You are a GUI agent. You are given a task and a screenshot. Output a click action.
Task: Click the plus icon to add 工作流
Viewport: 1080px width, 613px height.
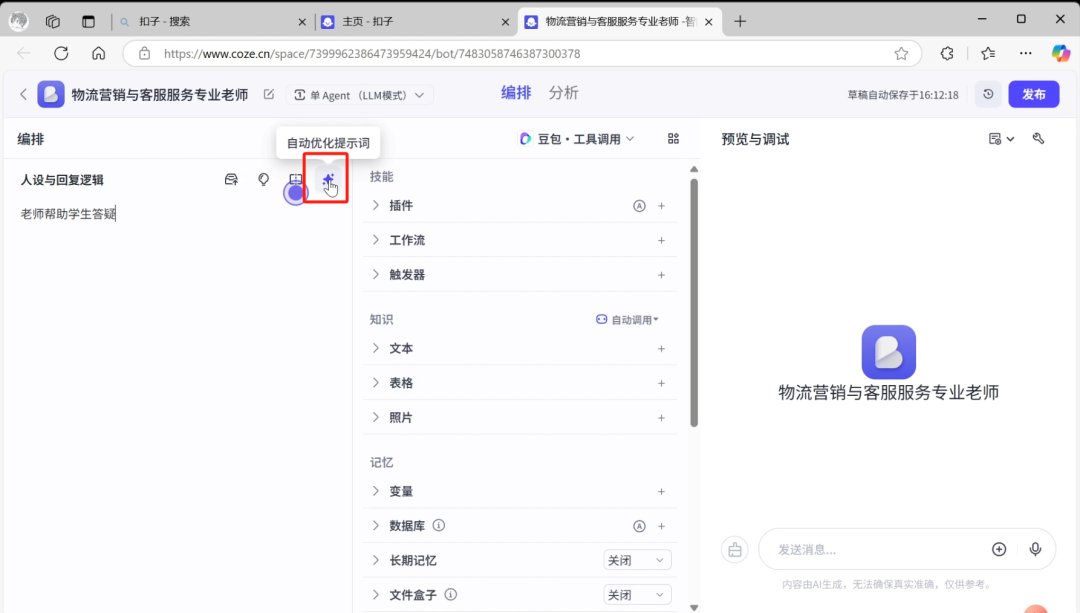(661, 240)
